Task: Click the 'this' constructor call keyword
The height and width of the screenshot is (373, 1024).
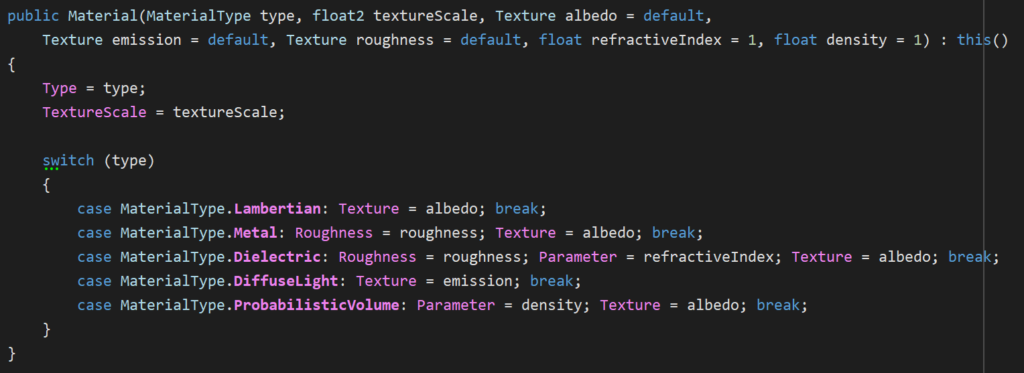Action: click(x=974, y=40)
